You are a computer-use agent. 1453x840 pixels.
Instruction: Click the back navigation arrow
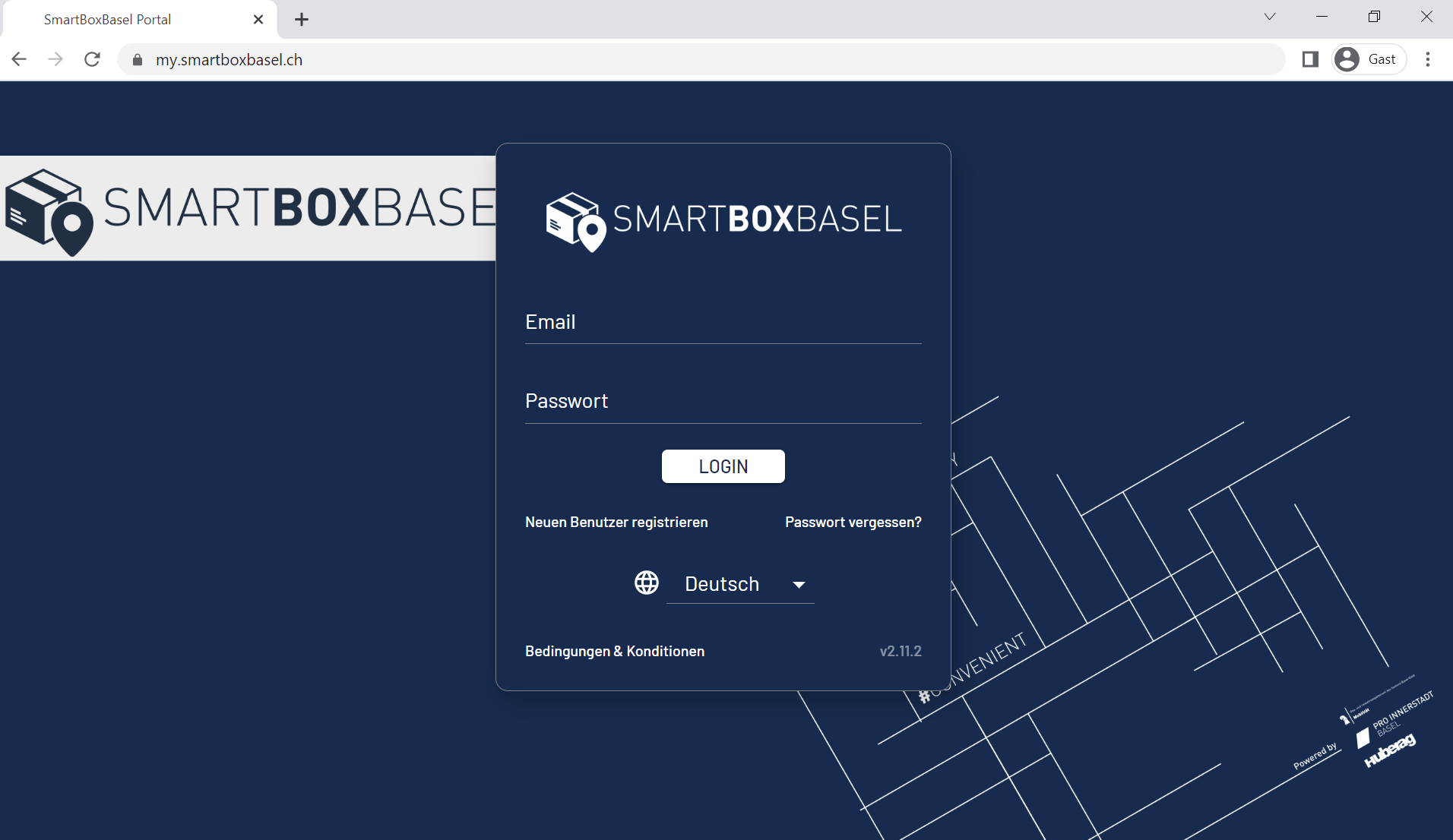pos(19,59)
